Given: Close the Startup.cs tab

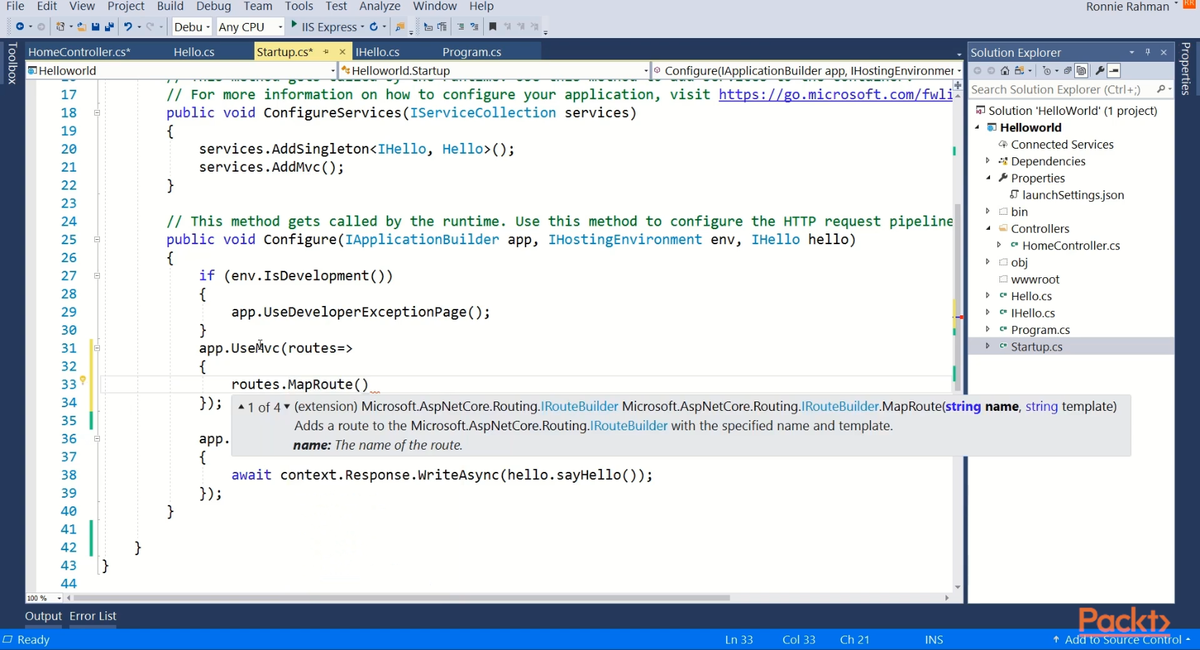Looking at the screenshot, I should click(343, 52).
